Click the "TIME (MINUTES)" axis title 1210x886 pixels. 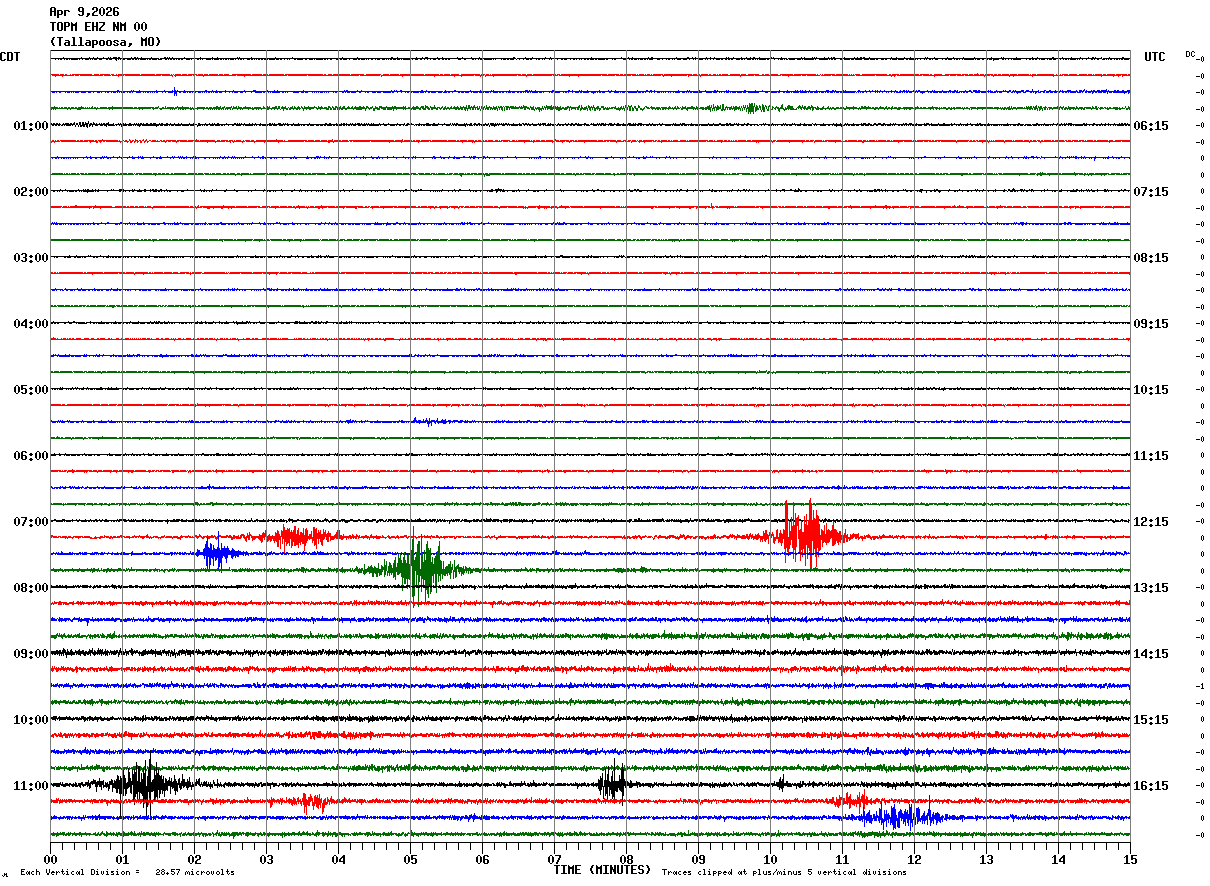pyautogui.click(x=602, y=870)
